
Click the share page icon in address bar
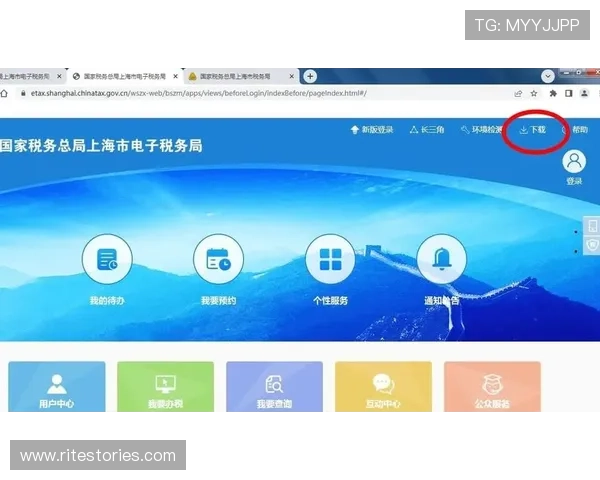[x=518, y=93]
